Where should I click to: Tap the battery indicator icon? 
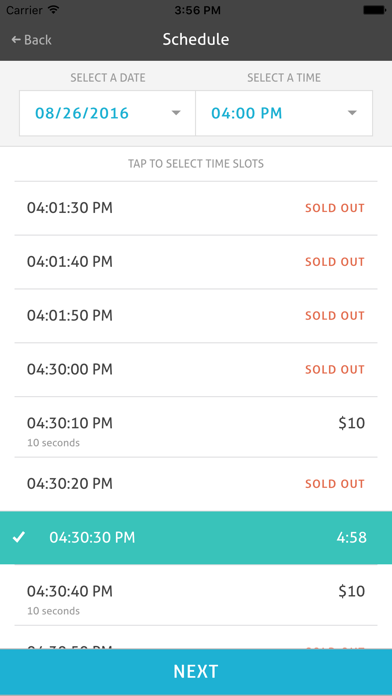(374, 9)
